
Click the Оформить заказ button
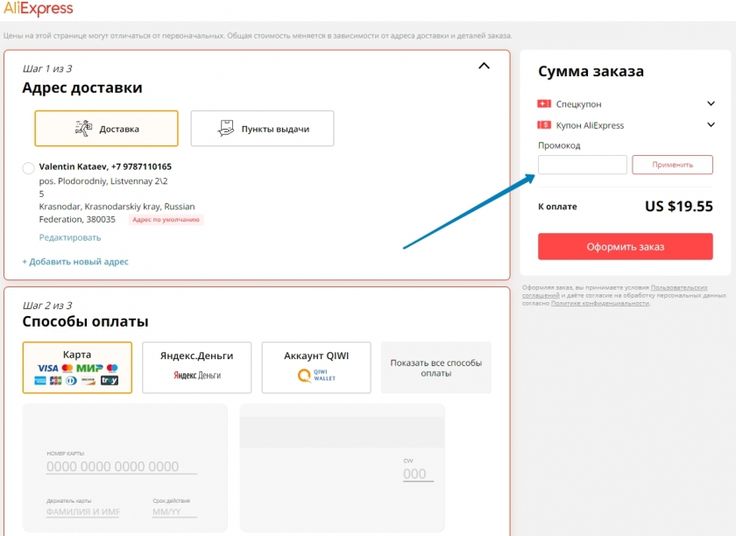(x=625, y=246)
